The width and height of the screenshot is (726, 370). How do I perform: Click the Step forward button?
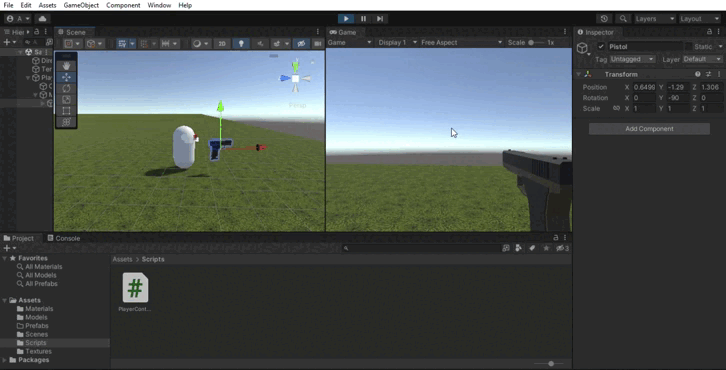click(380, 19)
